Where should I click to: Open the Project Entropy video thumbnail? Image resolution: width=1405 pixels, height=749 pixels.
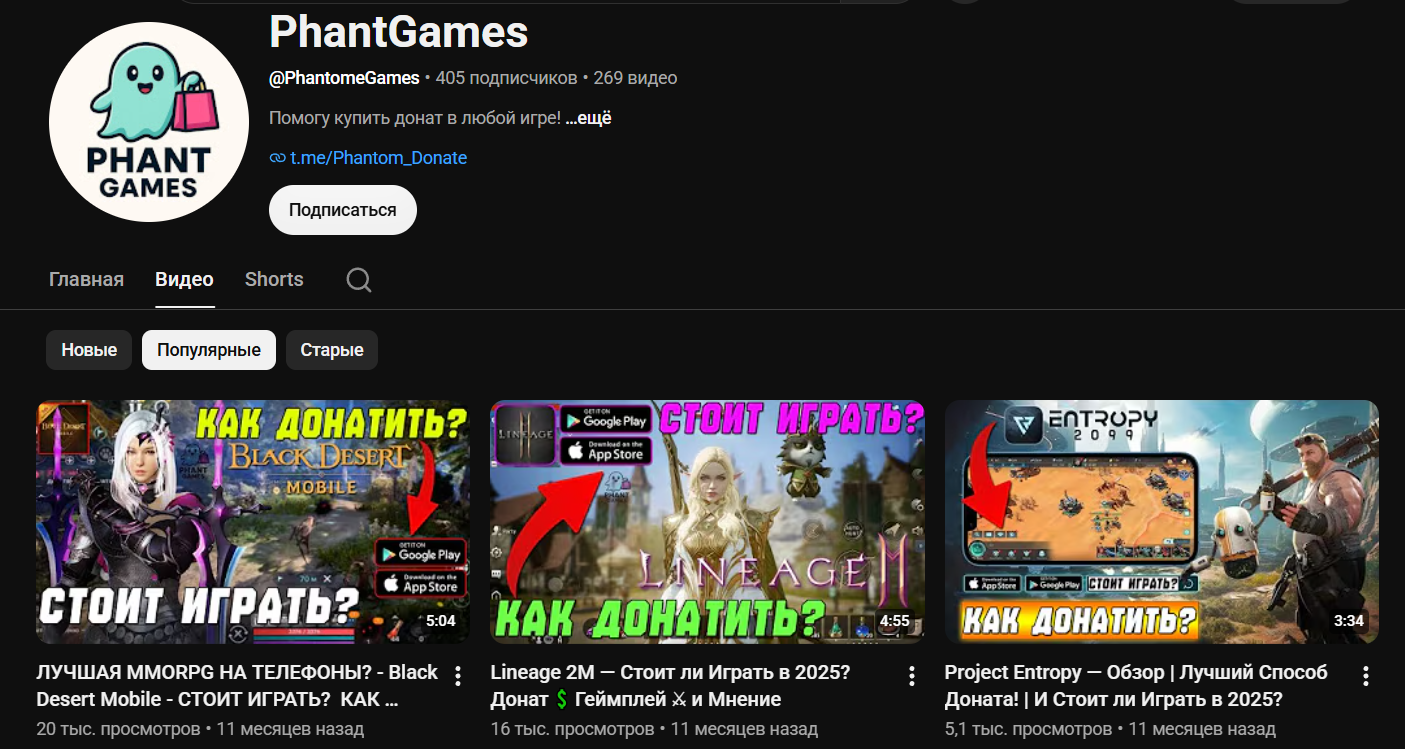pos(1162,522)
